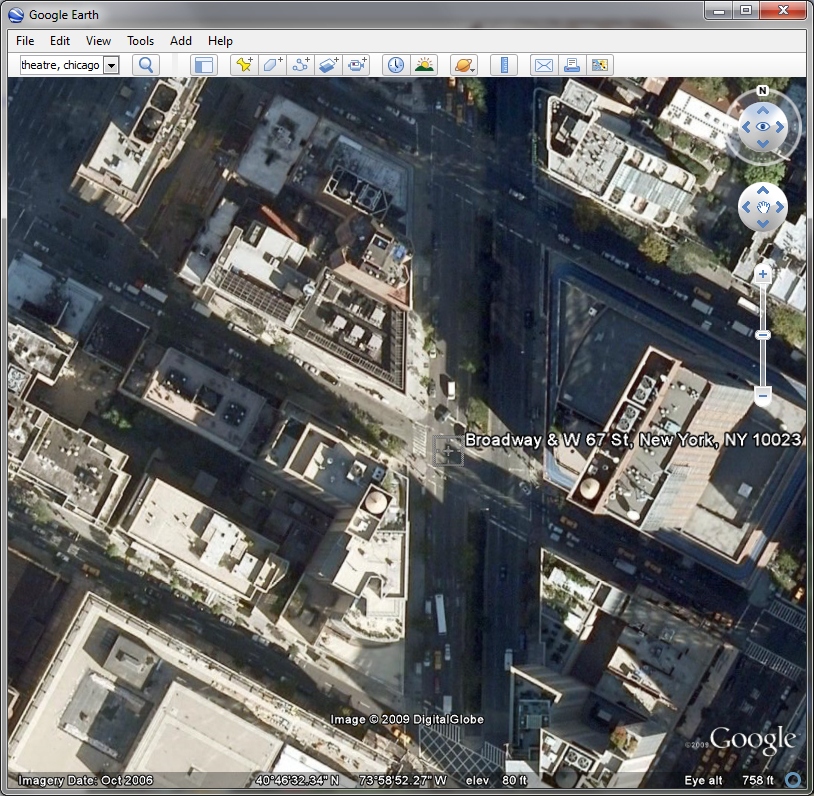Screen dimensions: 814x796
Task: Click the look-right arrow on eye joystick
Action: click(x=779, y=127)
